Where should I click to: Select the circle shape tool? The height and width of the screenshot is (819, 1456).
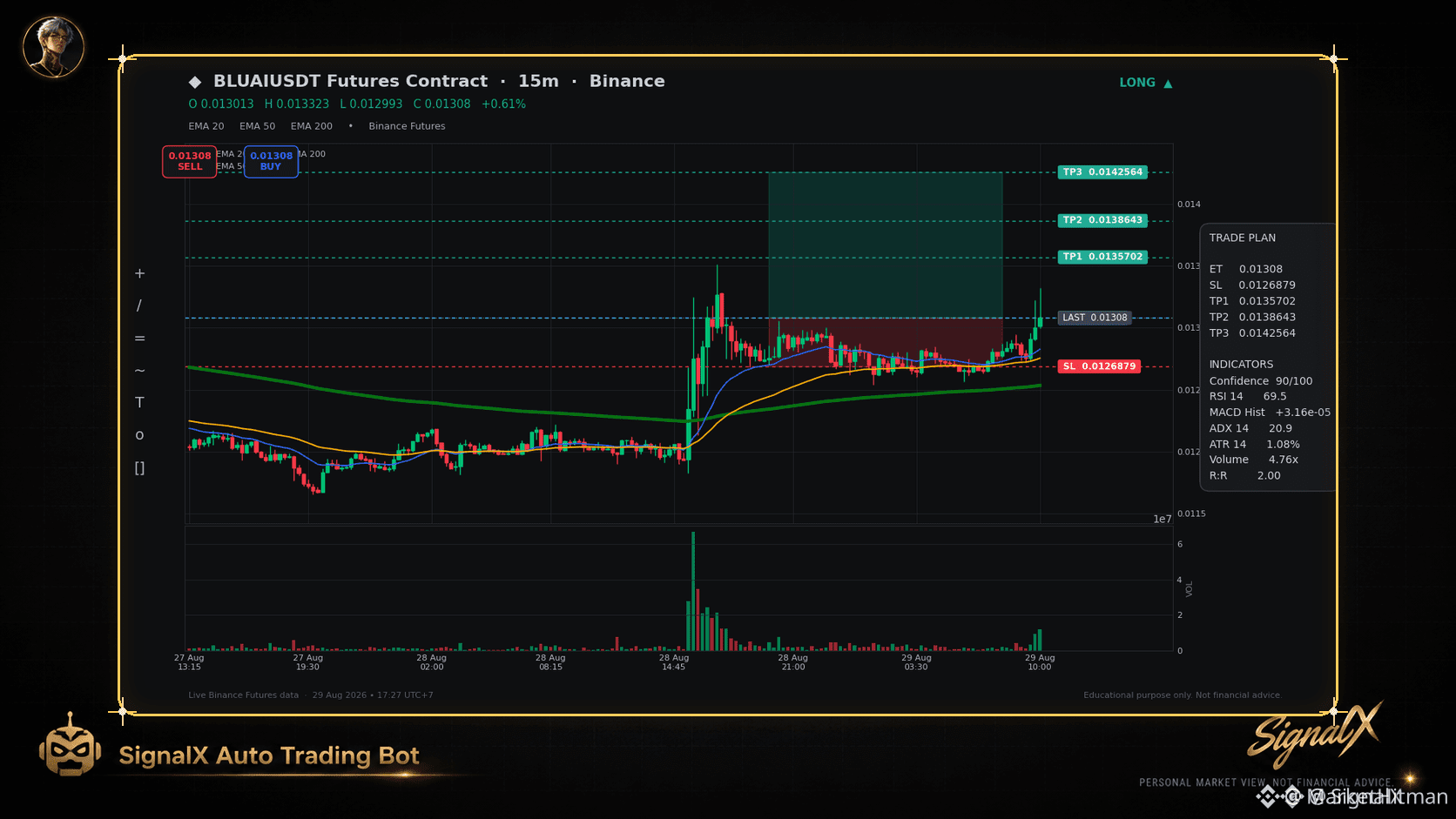pos(139,435)
